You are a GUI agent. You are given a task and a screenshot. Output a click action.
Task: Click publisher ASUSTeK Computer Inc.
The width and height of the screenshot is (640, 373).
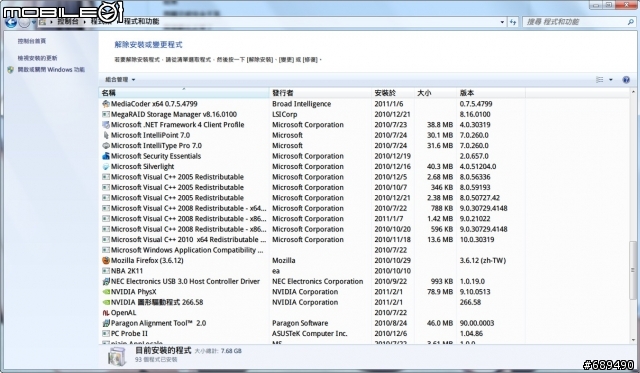tap(310, 333)
